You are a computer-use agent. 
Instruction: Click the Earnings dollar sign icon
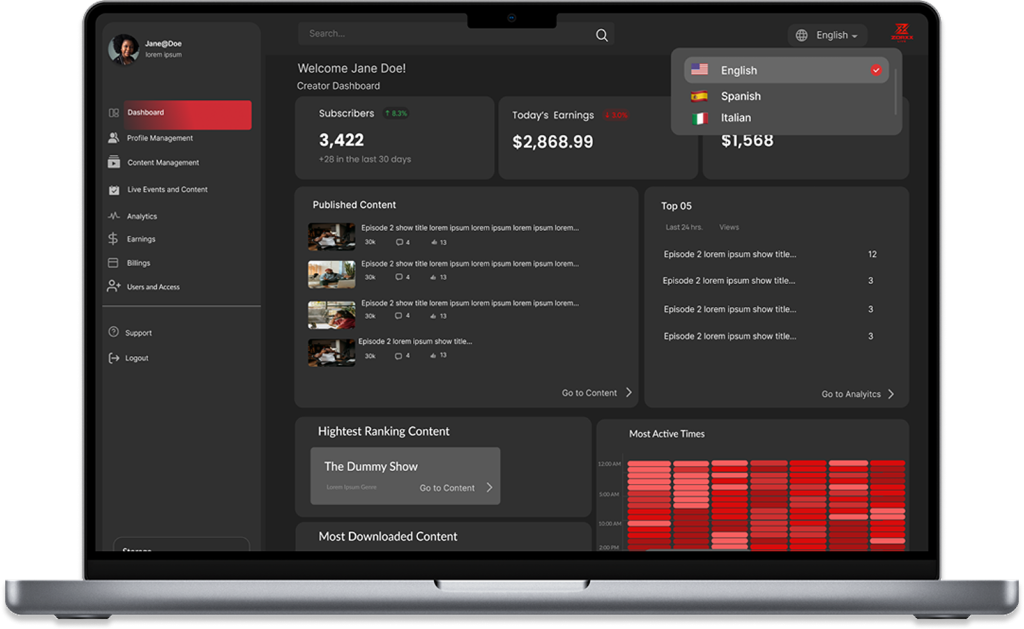[x=114, y=239]
